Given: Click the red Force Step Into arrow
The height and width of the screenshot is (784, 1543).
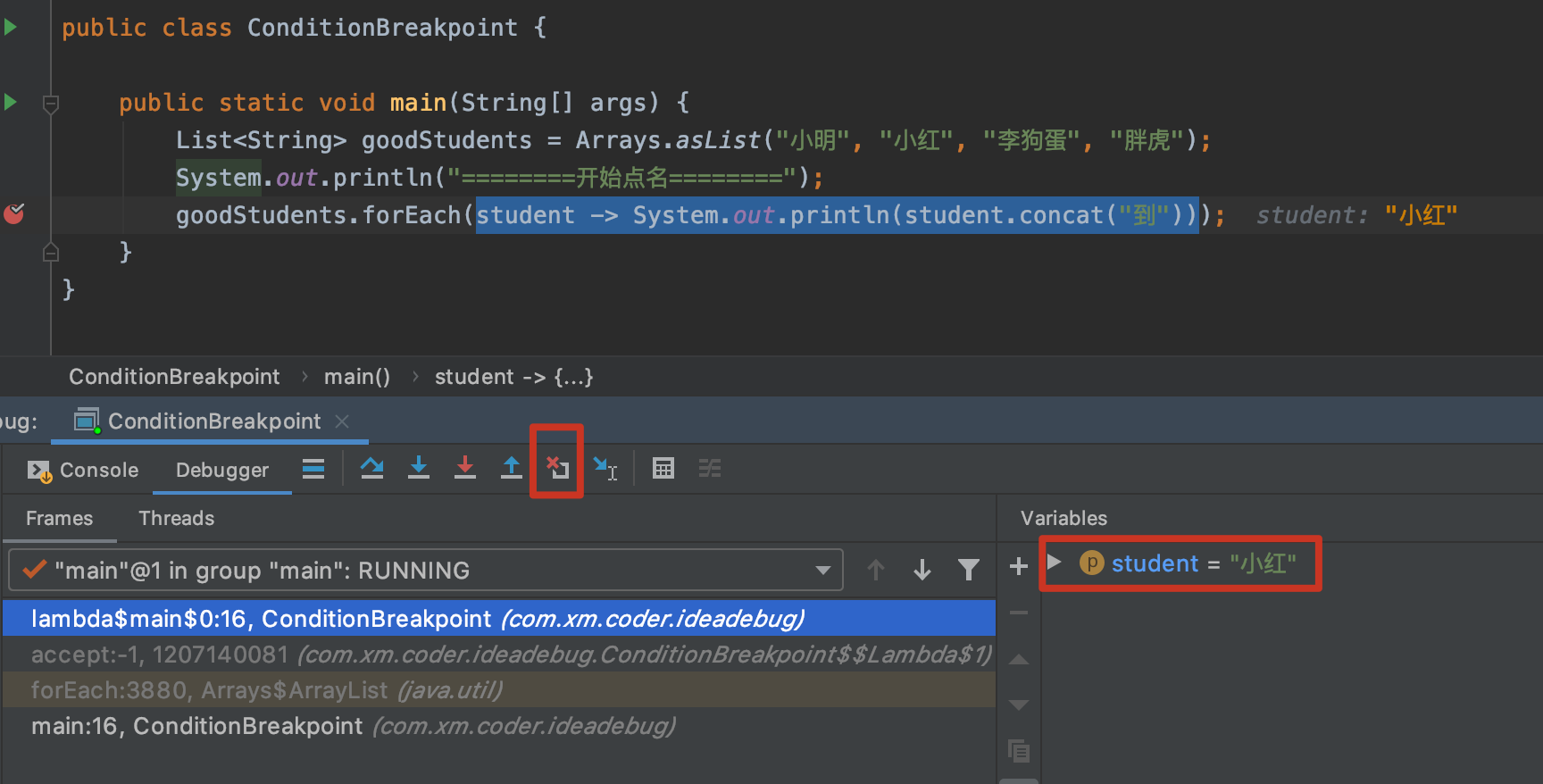Looking at the screenshot, I should tap(465, 468).
